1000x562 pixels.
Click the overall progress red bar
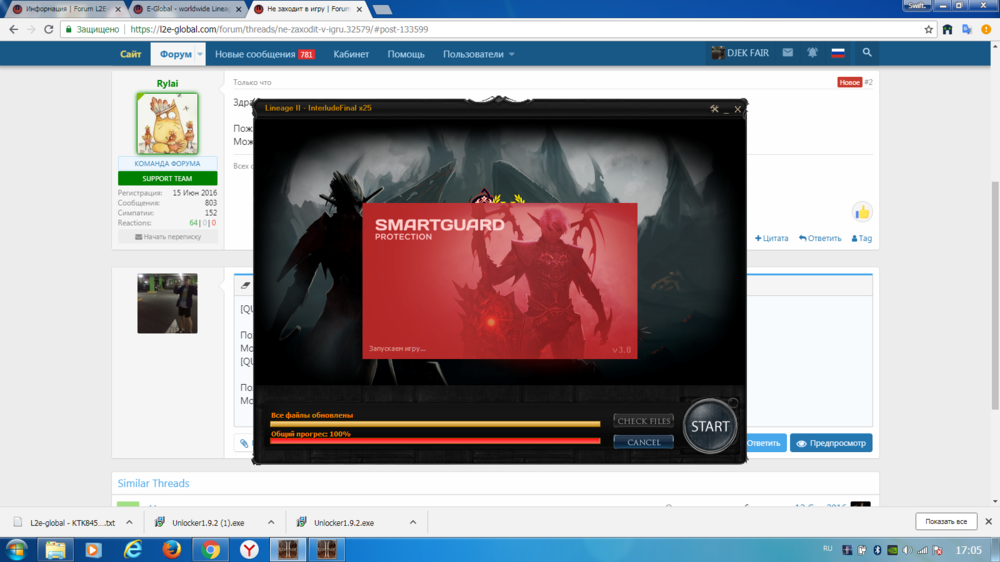(435, 441)
